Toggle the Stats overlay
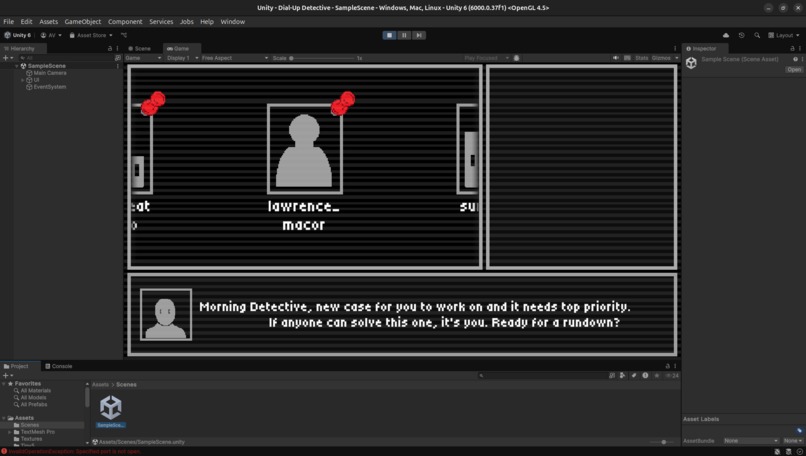The width and height of the screenshot is (806, 456). (642, 58)
